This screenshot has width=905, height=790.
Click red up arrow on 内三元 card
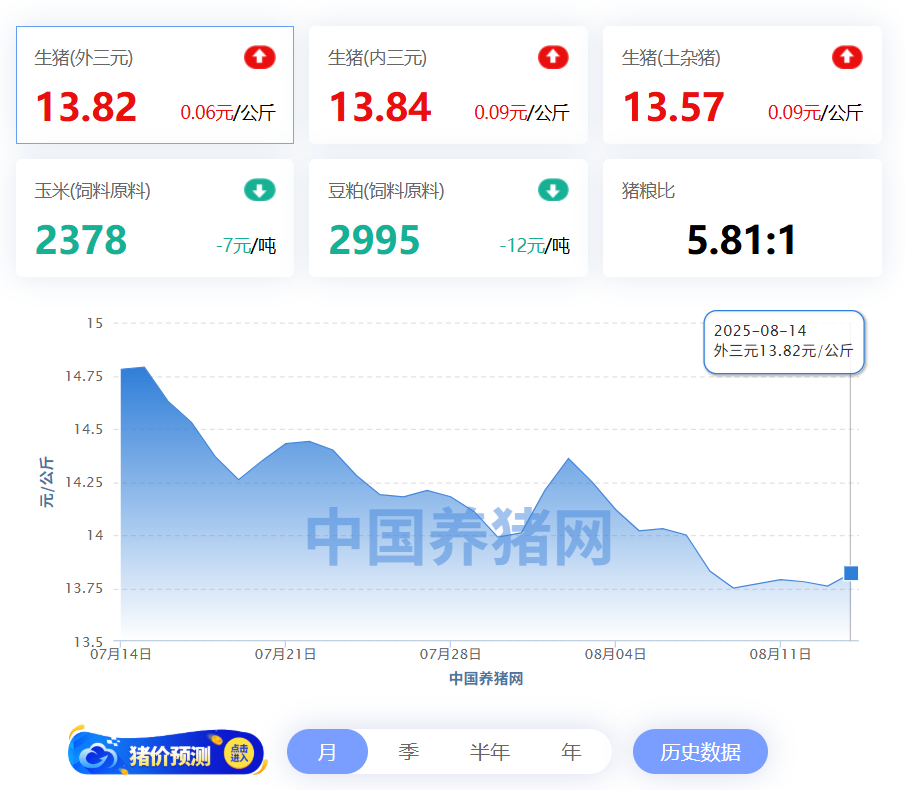click(x=554, y=57)
